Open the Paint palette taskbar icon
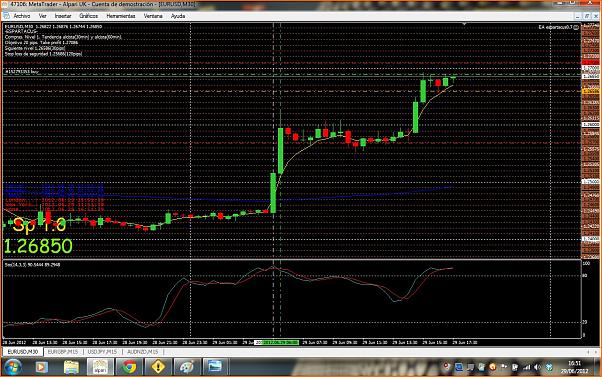Screen dimensions: 602x377 click(x=187, y=367)
